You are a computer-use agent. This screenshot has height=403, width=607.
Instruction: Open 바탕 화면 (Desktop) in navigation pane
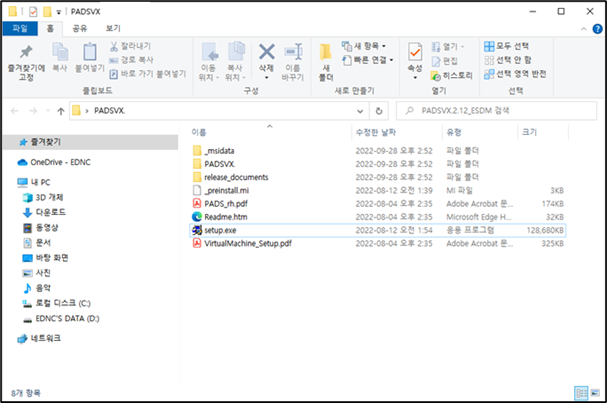[x=45, y=258]
